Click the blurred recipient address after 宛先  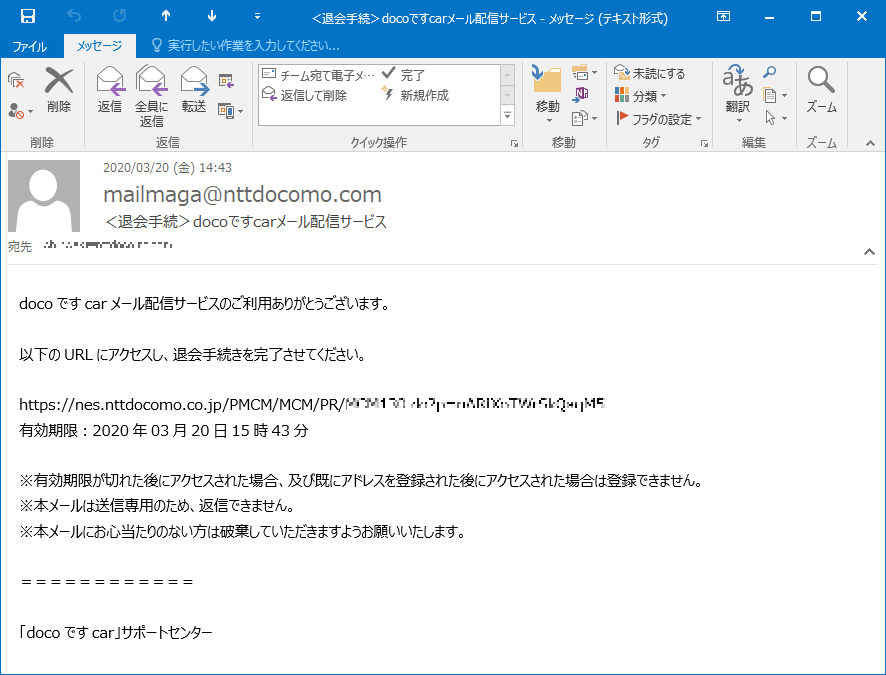point(107,246)
